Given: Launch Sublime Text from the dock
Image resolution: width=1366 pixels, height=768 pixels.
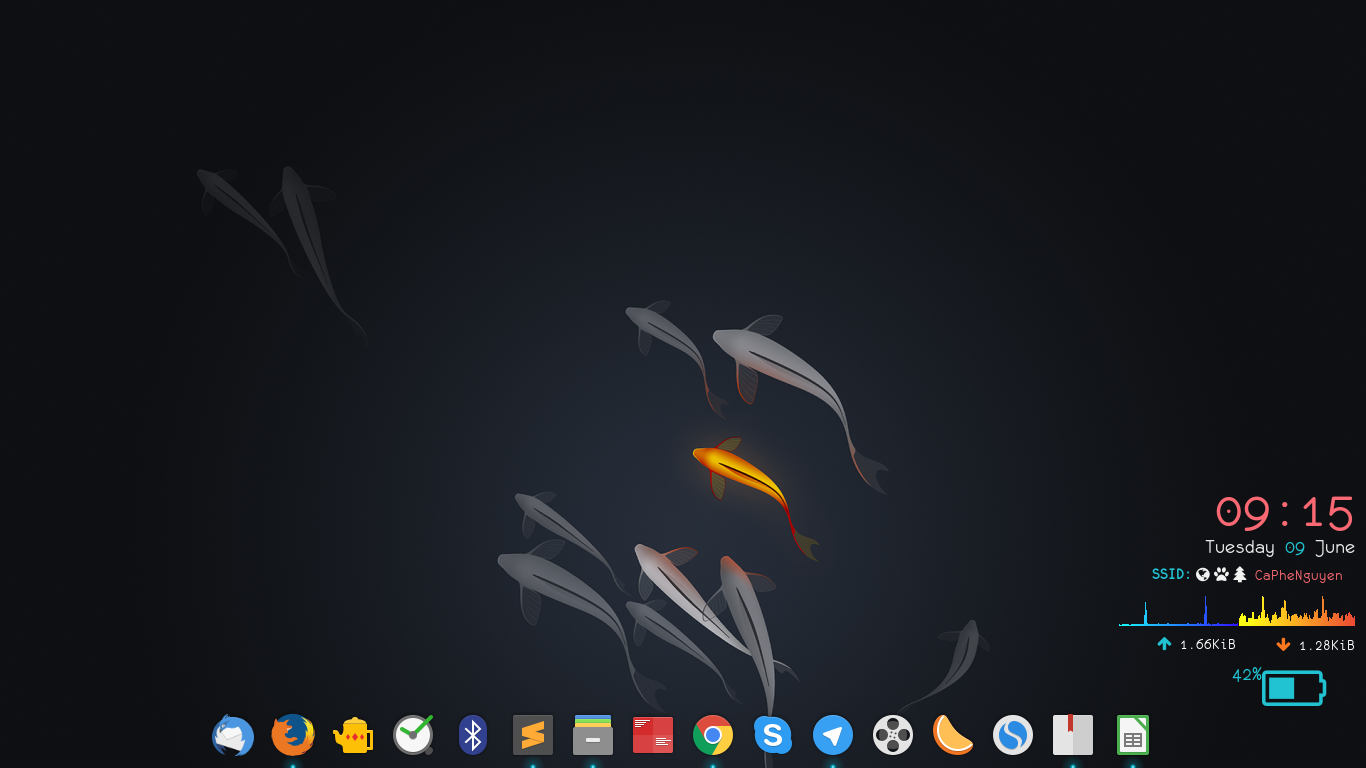Looking at the screenshot, I should [533, 735].
